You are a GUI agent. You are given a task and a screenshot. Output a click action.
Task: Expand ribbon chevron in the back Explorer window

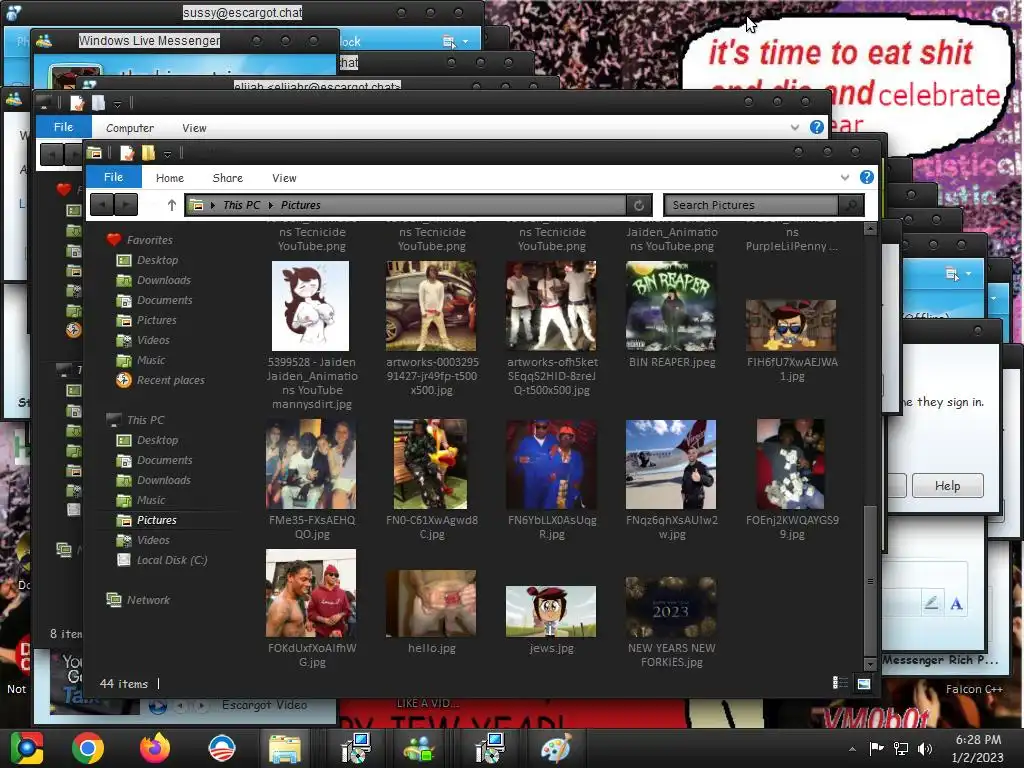coord(795,127)
